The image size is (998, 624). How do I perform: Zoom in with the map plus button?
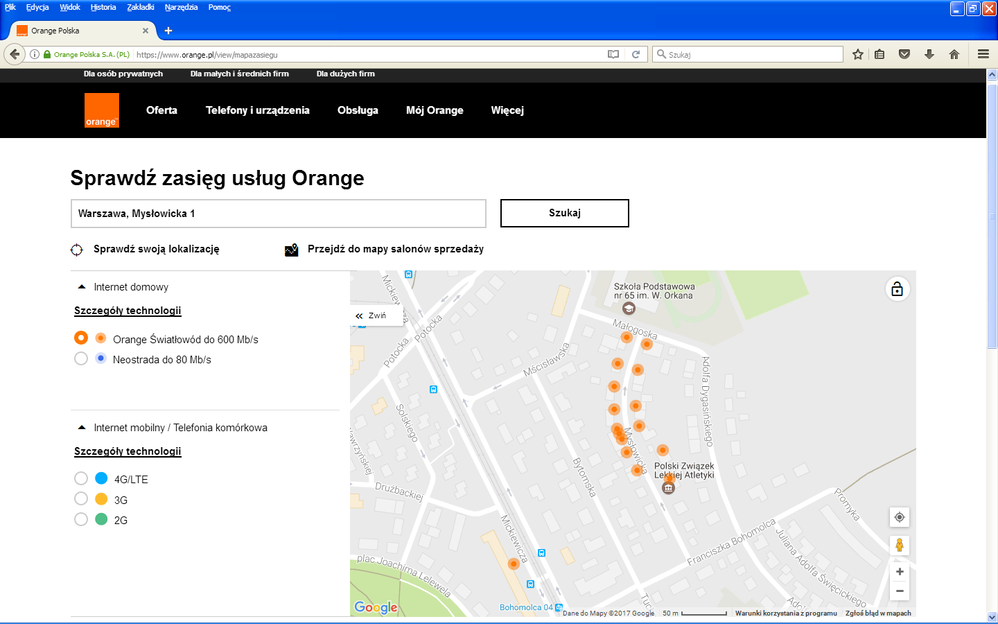pyautogui.click(x=899, y=572)
